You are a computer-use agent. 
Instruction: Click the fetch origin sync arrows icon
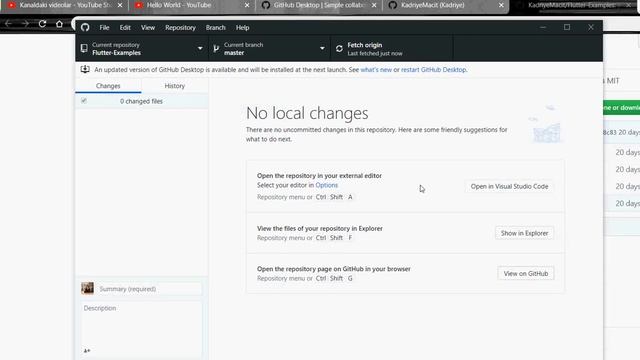pyautogui.click(x=339, y=49)
